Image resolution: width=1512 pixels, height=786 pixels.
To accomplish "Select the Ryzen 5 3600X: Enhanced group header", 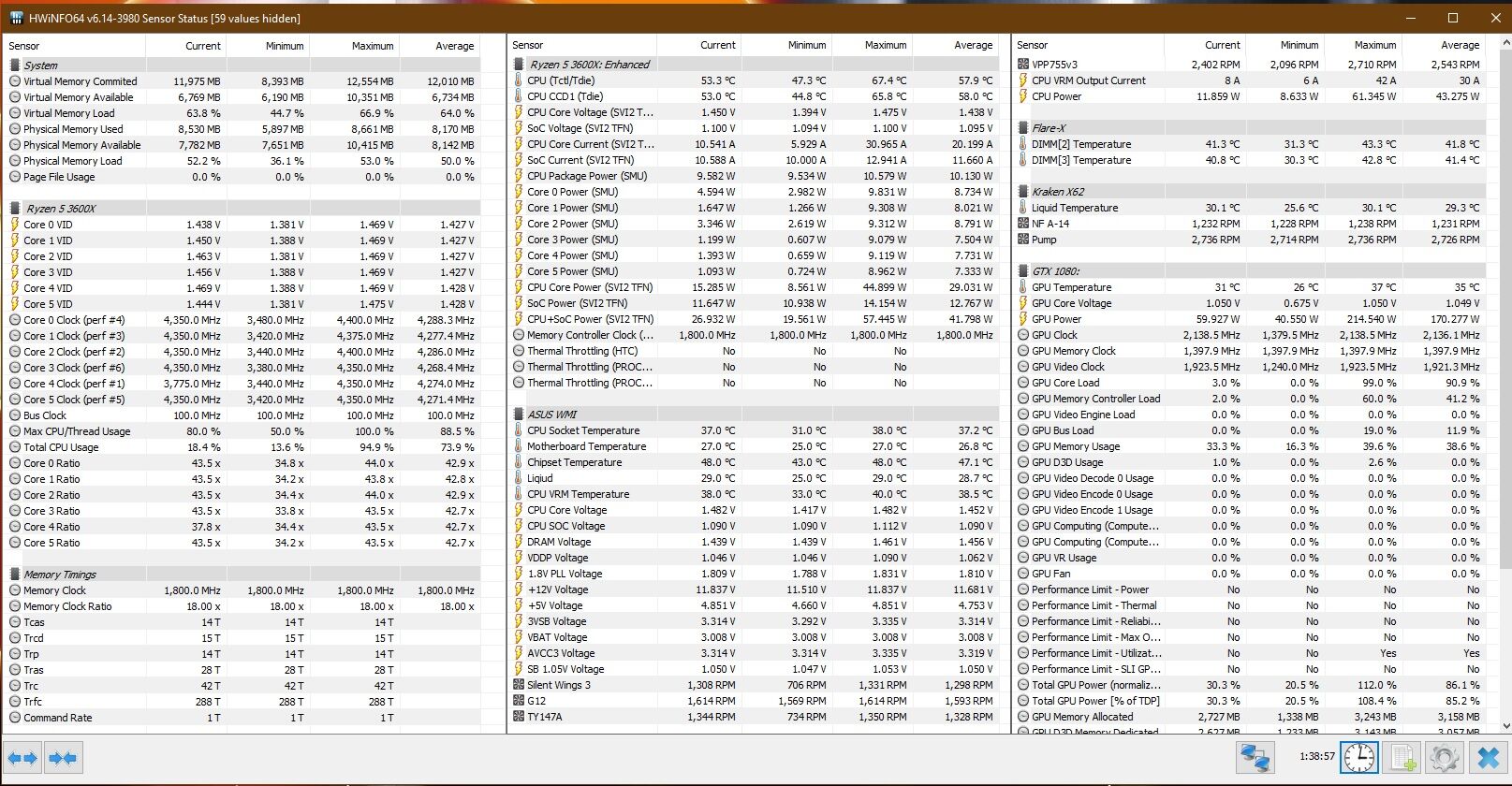I will point(755,65).
